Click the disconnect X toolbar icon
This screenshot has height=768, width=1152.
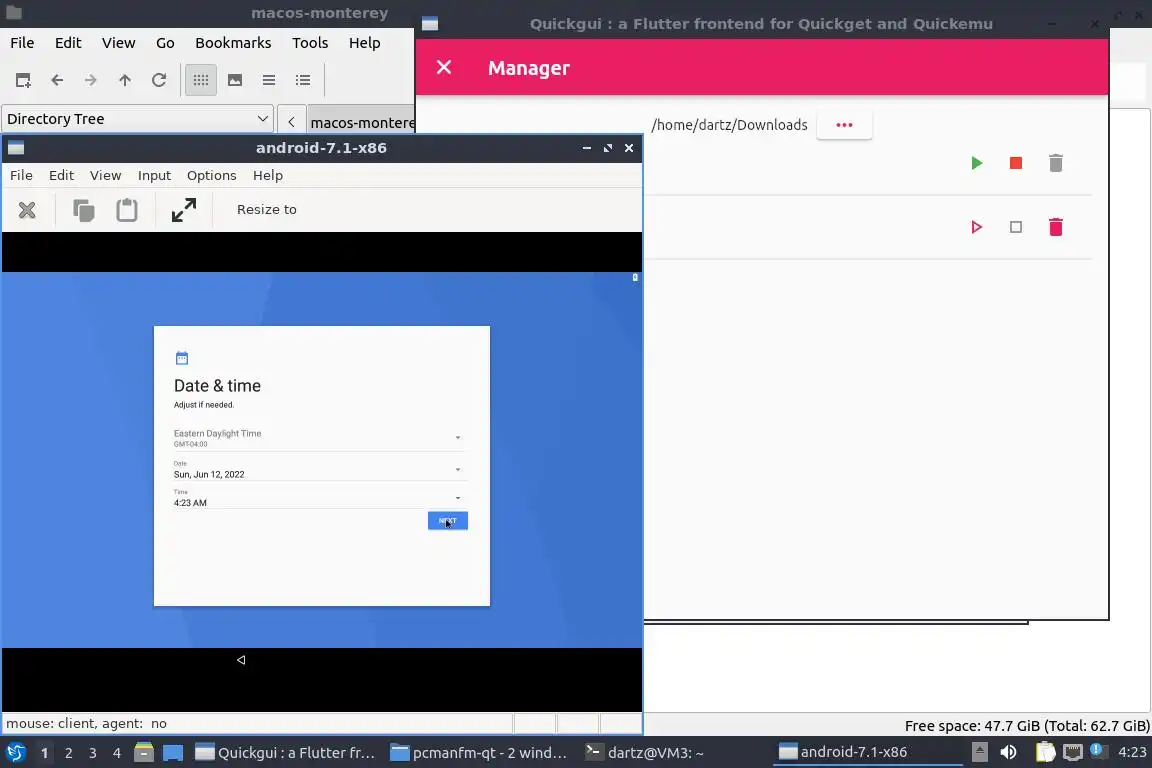tap(27, 210)
